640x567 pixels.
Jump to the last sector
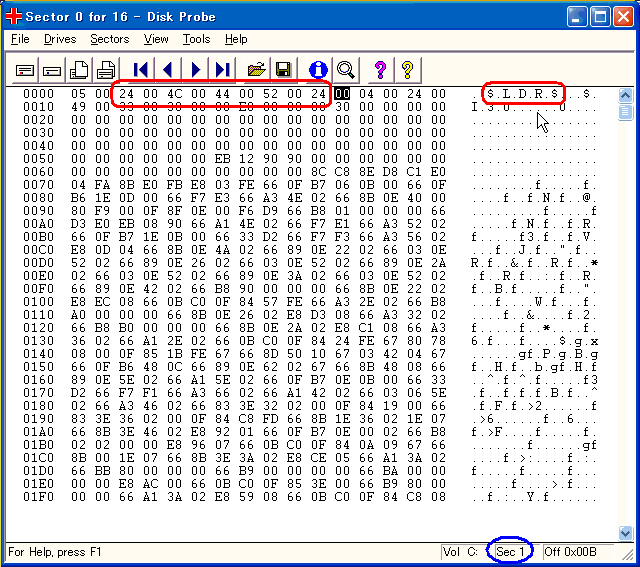pyautogui.click(x=222, y=69)
